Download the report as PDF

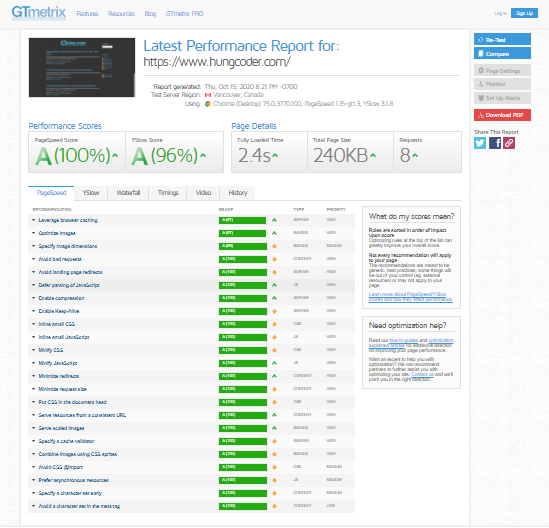[502, 115]
